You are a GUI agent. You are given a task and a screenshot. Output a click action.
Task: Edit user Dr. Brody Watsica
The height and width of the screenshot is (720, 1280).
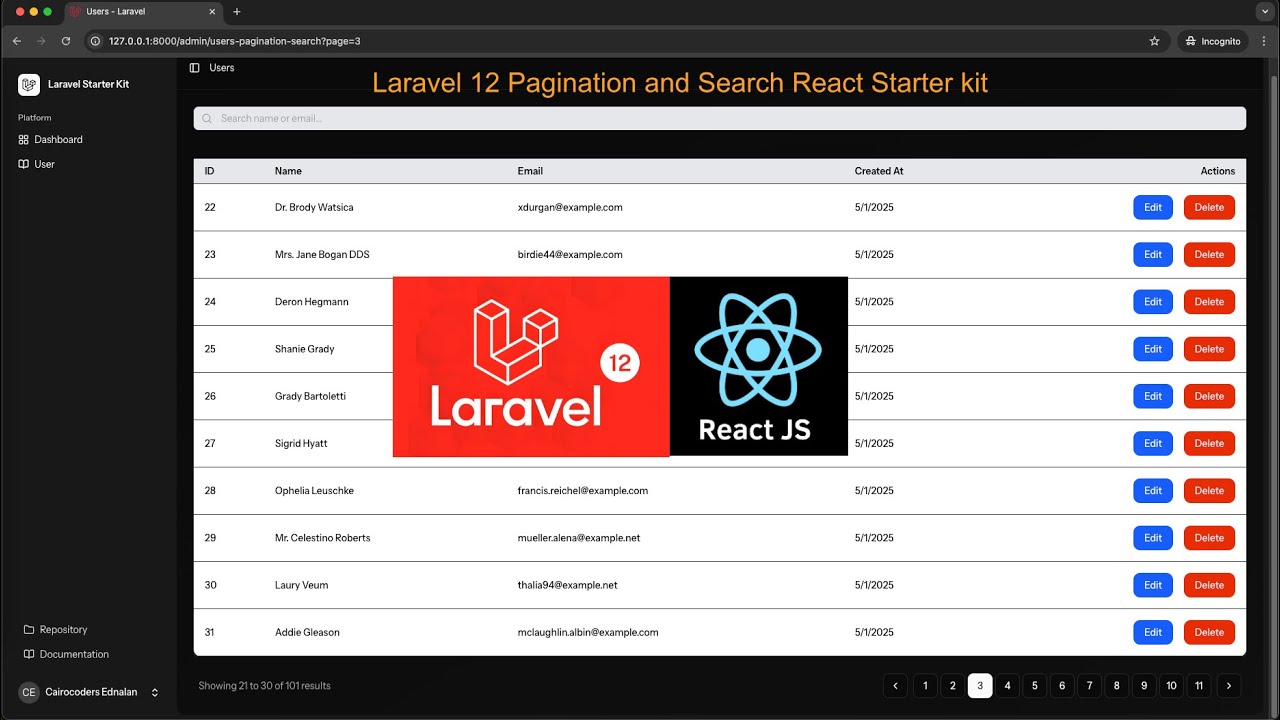[x=1153, y=207]
